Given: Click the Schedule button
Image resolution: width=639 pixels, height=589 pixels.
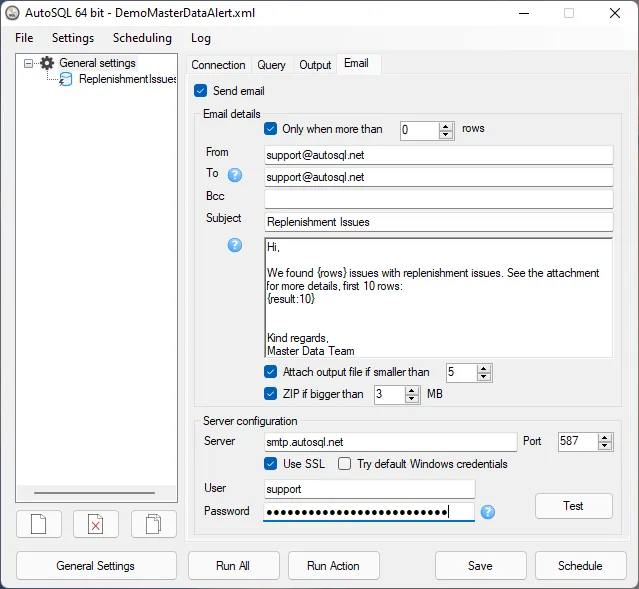Looking at the screenshot, I should (580, 565).
